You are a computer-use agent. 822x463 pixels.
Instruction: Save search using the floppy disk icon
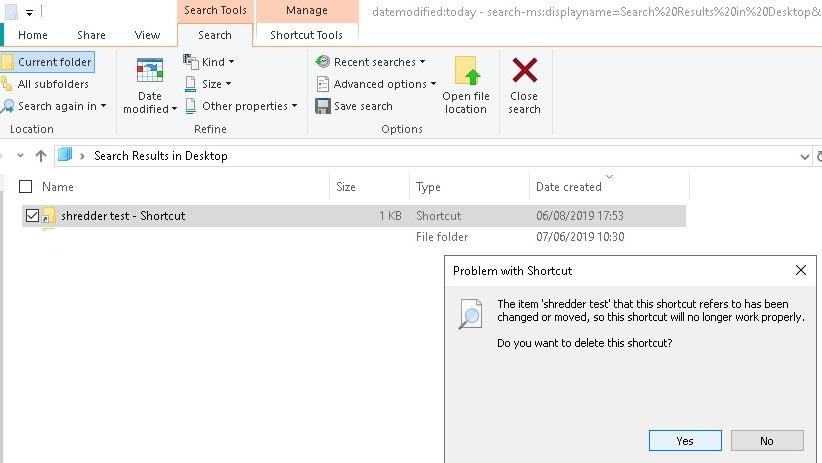pos(323,106)
